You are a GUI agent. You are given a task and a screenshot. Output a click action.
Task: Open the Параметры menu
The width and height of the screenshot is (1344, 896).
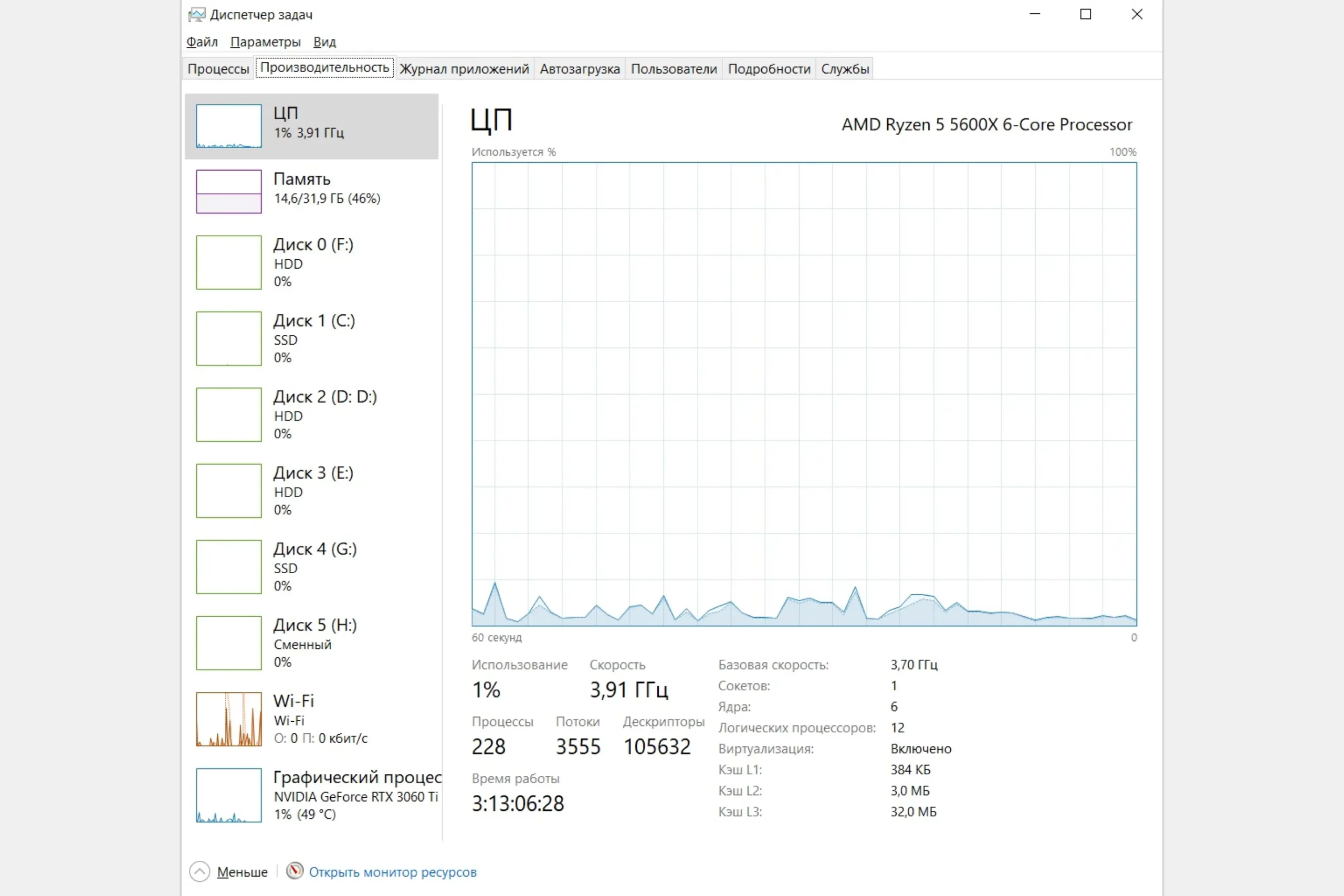(x=265, y=41)
